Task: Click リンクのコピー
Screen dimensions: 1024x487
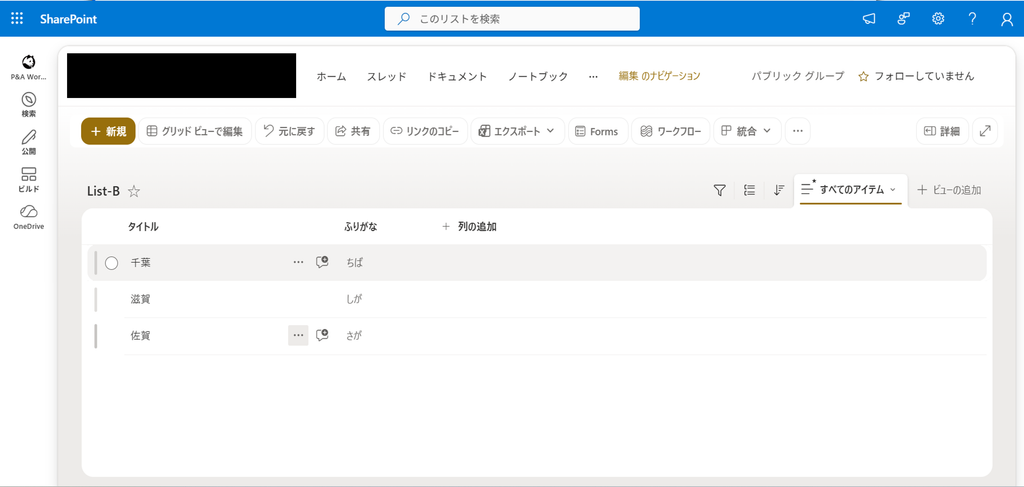Action: (x=425, y=131)
